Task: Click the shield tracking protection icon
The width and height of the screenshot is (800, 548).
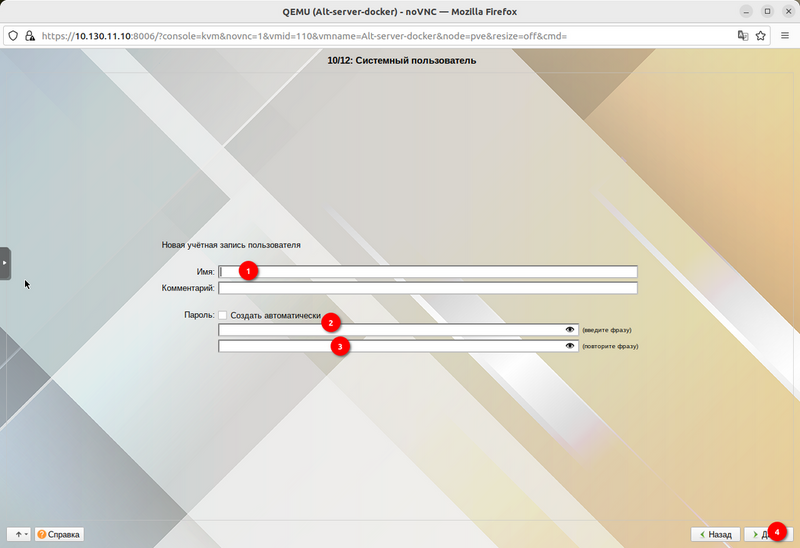Action: click(x=13, y=35)
